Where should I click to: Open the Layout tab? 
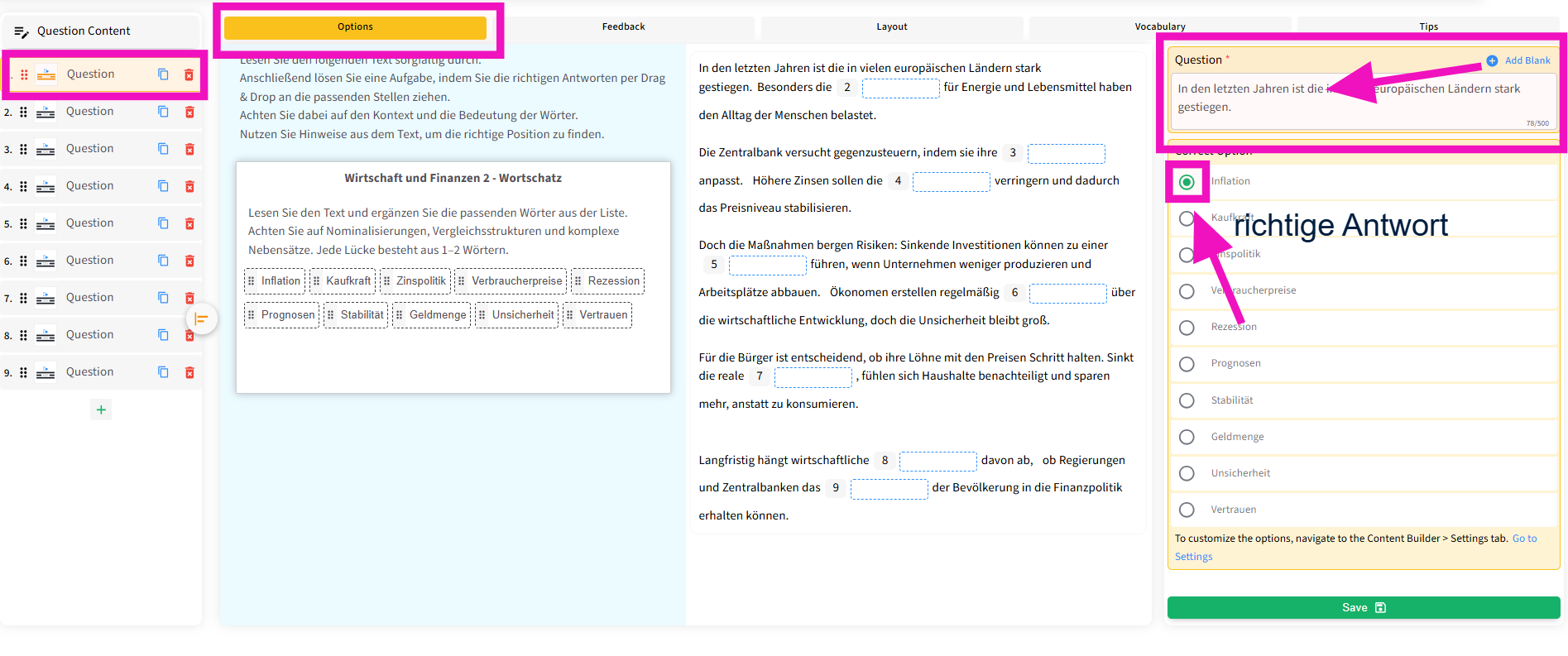coord(891,27)
